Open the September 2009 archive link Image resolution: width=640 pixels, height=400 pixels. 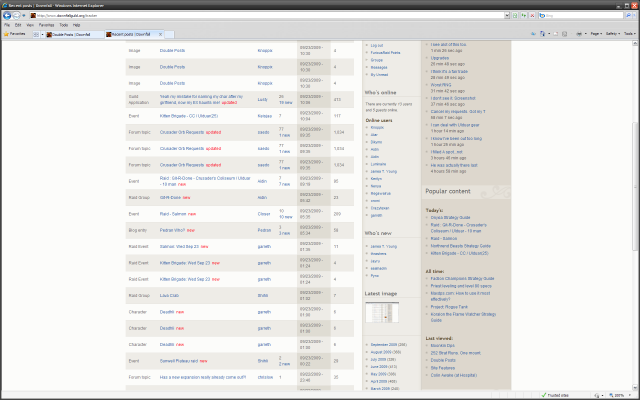[386, 345]
